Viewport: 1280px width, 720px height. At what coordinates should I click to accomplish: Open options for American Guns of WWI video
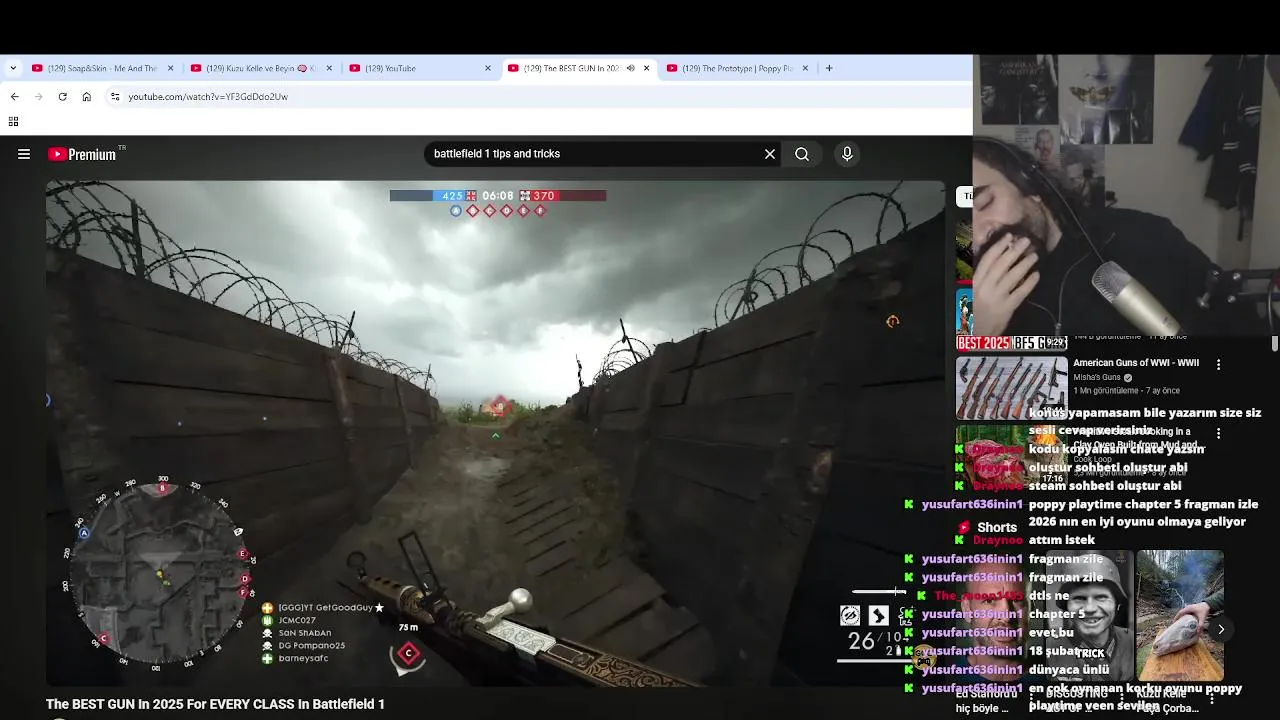point(1218,365)
